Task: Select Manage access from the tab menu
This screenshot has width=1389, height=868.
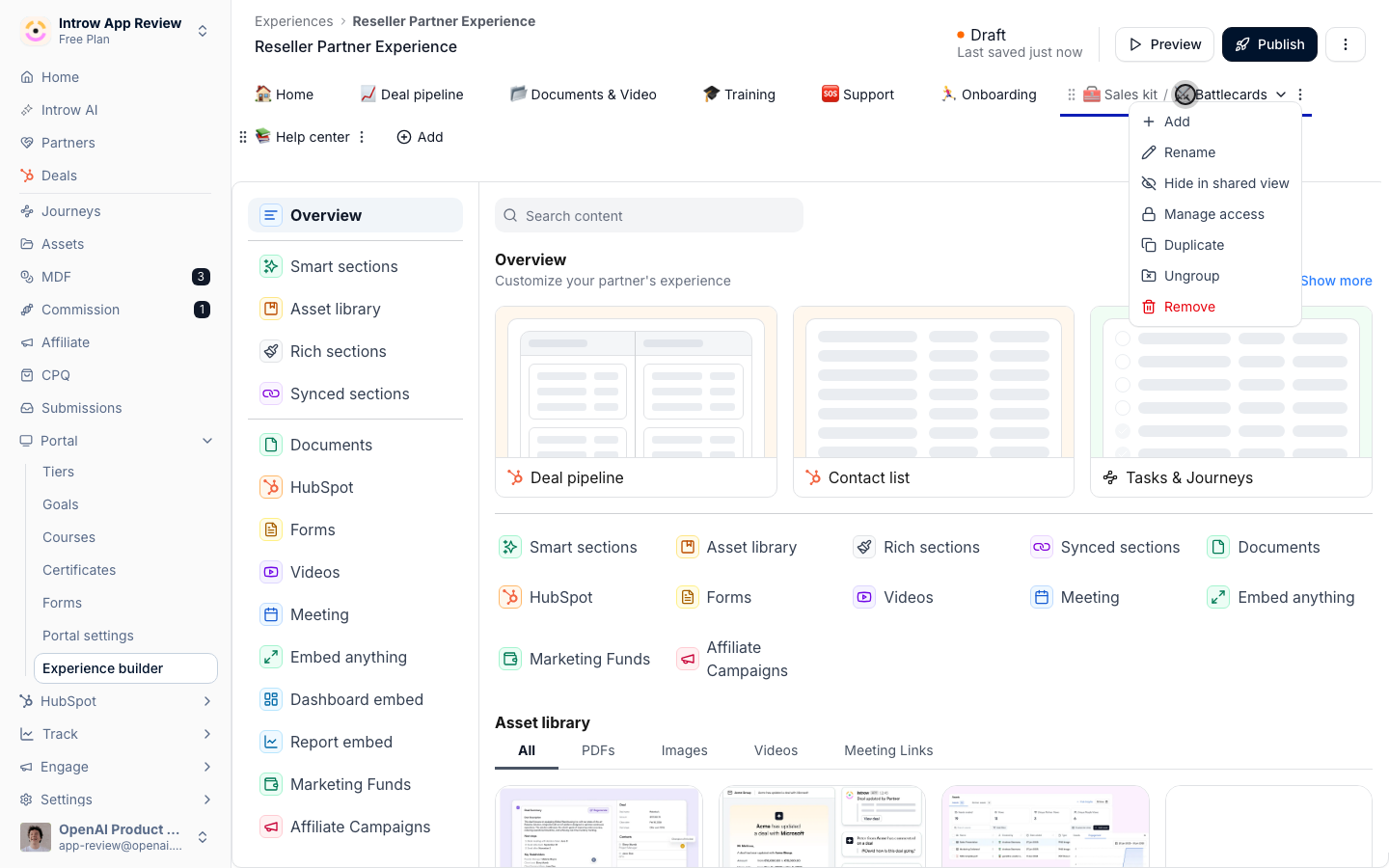Action: tap(1215, 214)
